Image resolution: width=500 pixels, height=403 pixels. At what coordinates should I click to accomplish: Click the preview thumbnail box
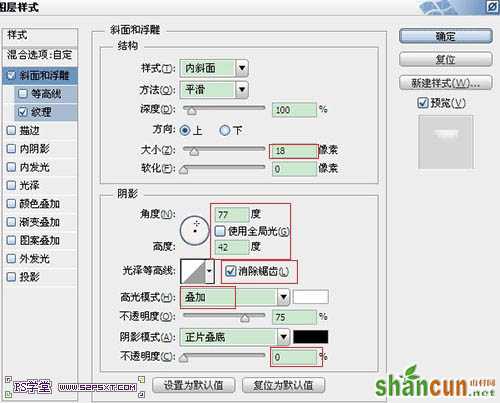pyautogui.click(x=446, y=142)
